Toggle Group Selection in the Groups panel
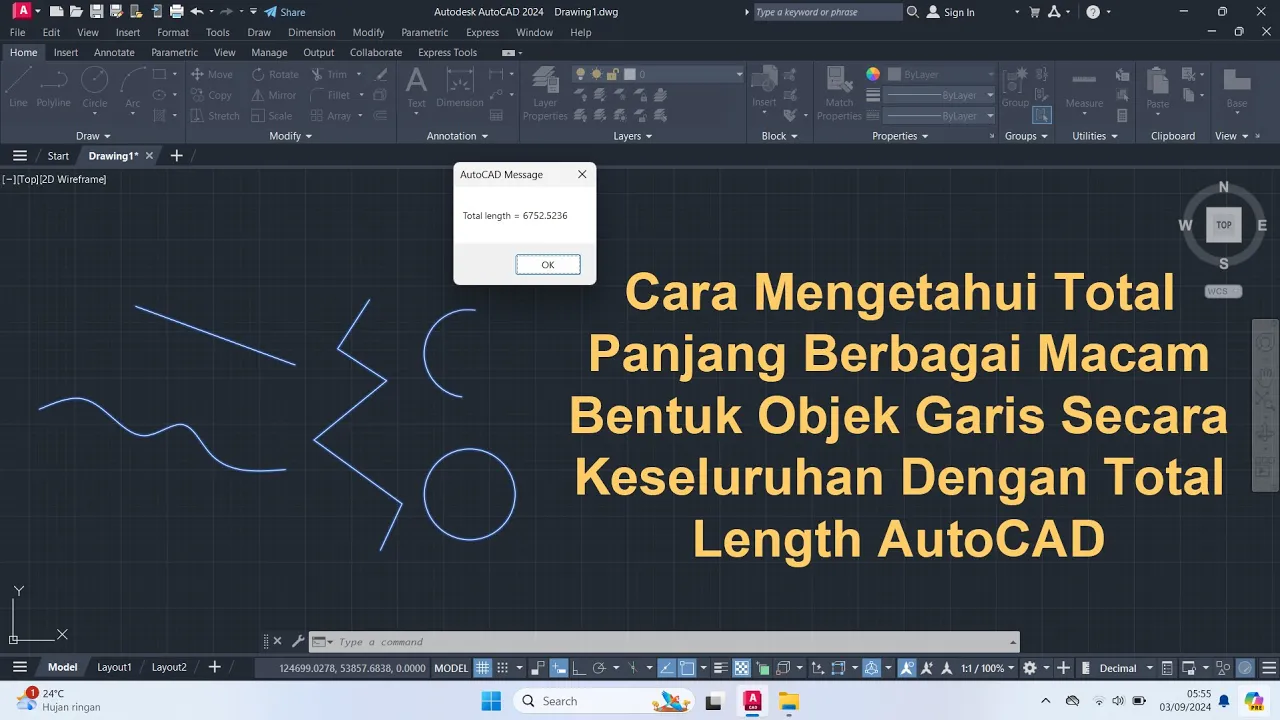This screenshot has width=1280, height=720. [x=1042, y=116]
